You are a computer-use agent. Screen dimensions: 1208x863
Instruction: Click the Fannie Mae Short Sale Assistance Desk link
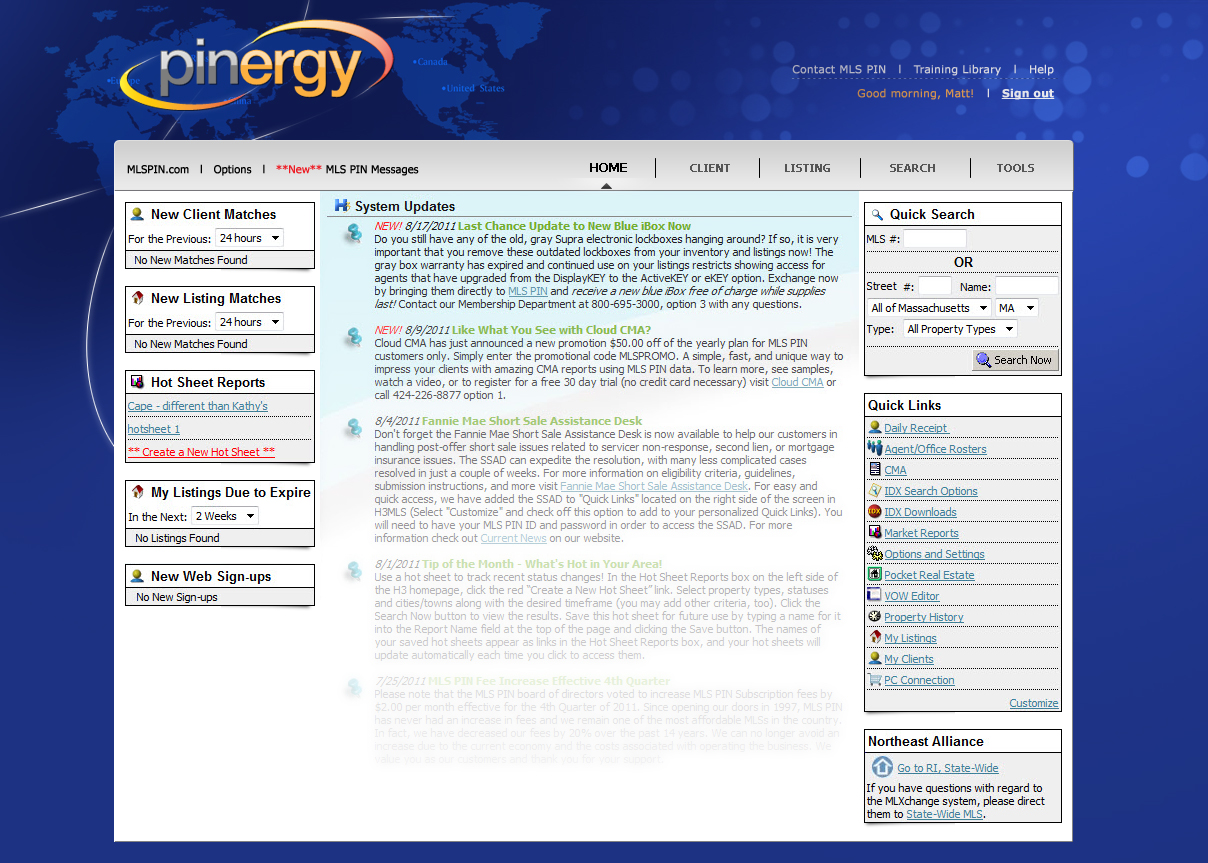coord(654,486)
